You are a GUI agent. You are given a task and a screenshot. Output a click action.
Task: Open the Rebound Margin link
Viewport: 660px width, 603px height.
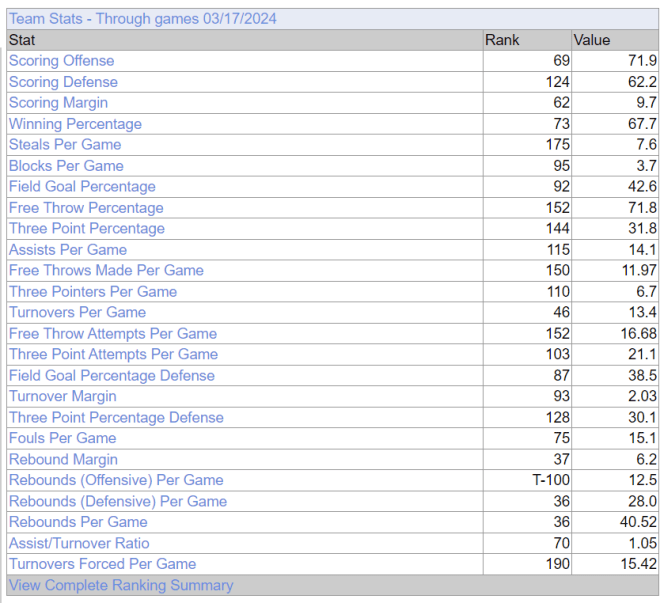point(63,459)
